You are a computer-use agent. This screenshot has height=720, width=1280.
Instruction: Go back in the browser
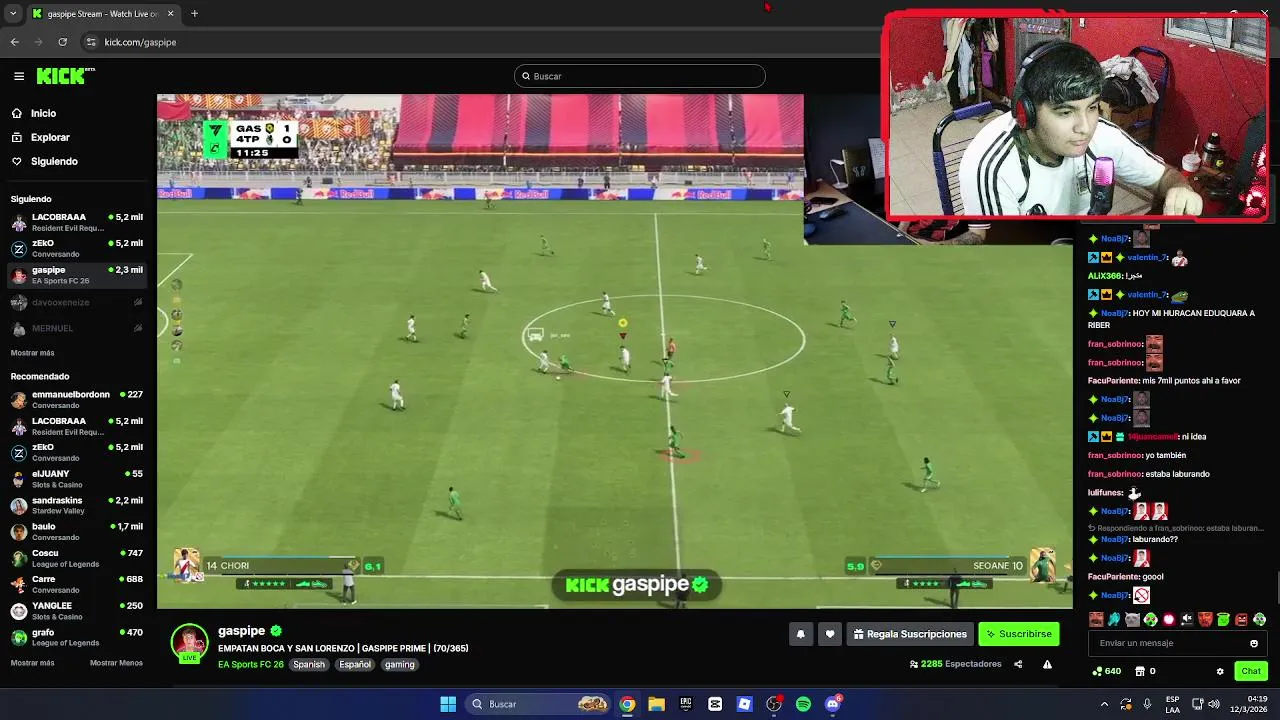(x=14, y=42)
